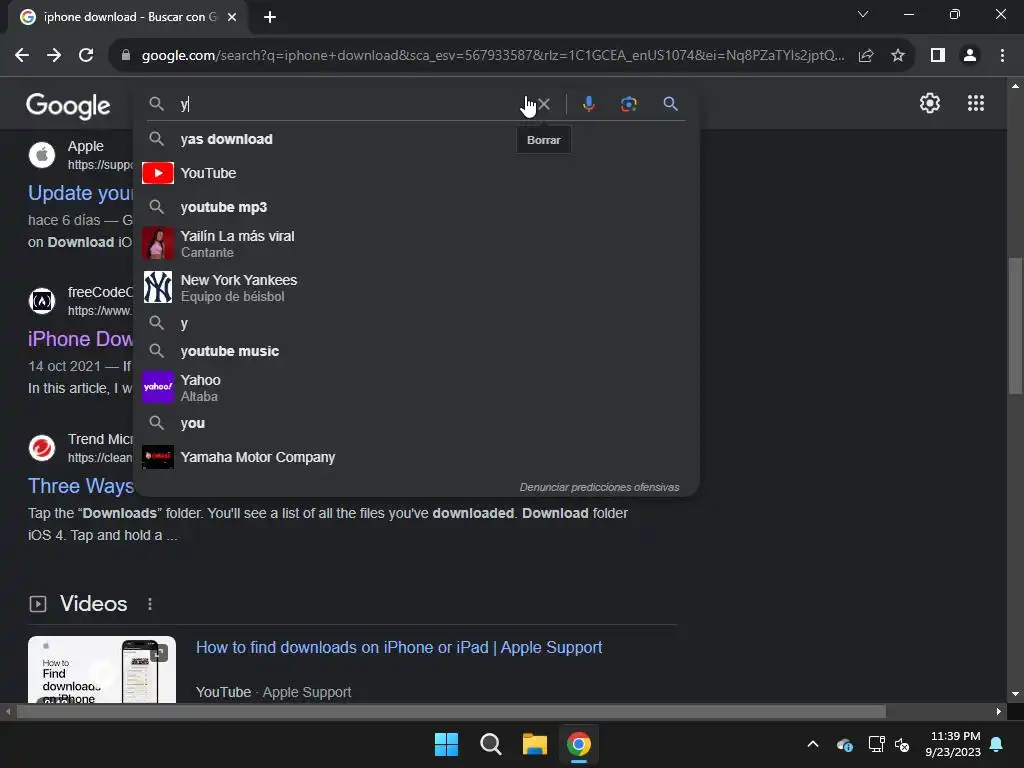Image resolution: width=1024 pixels, height=768 pixels.
Task: Choose the 'you' suggestion
Action: 416,423
